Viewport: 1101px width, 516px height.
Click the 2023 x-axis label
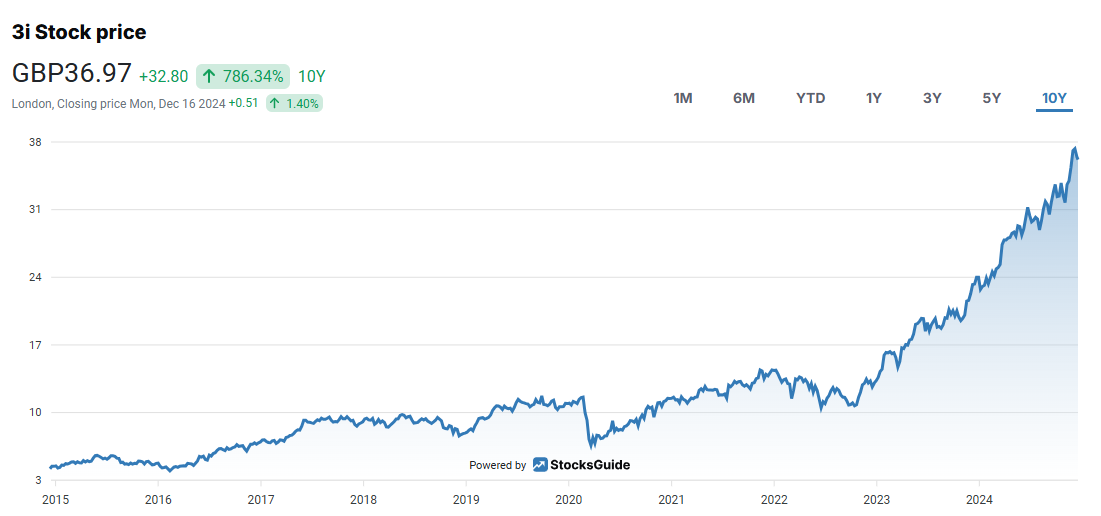pos(876,499)
